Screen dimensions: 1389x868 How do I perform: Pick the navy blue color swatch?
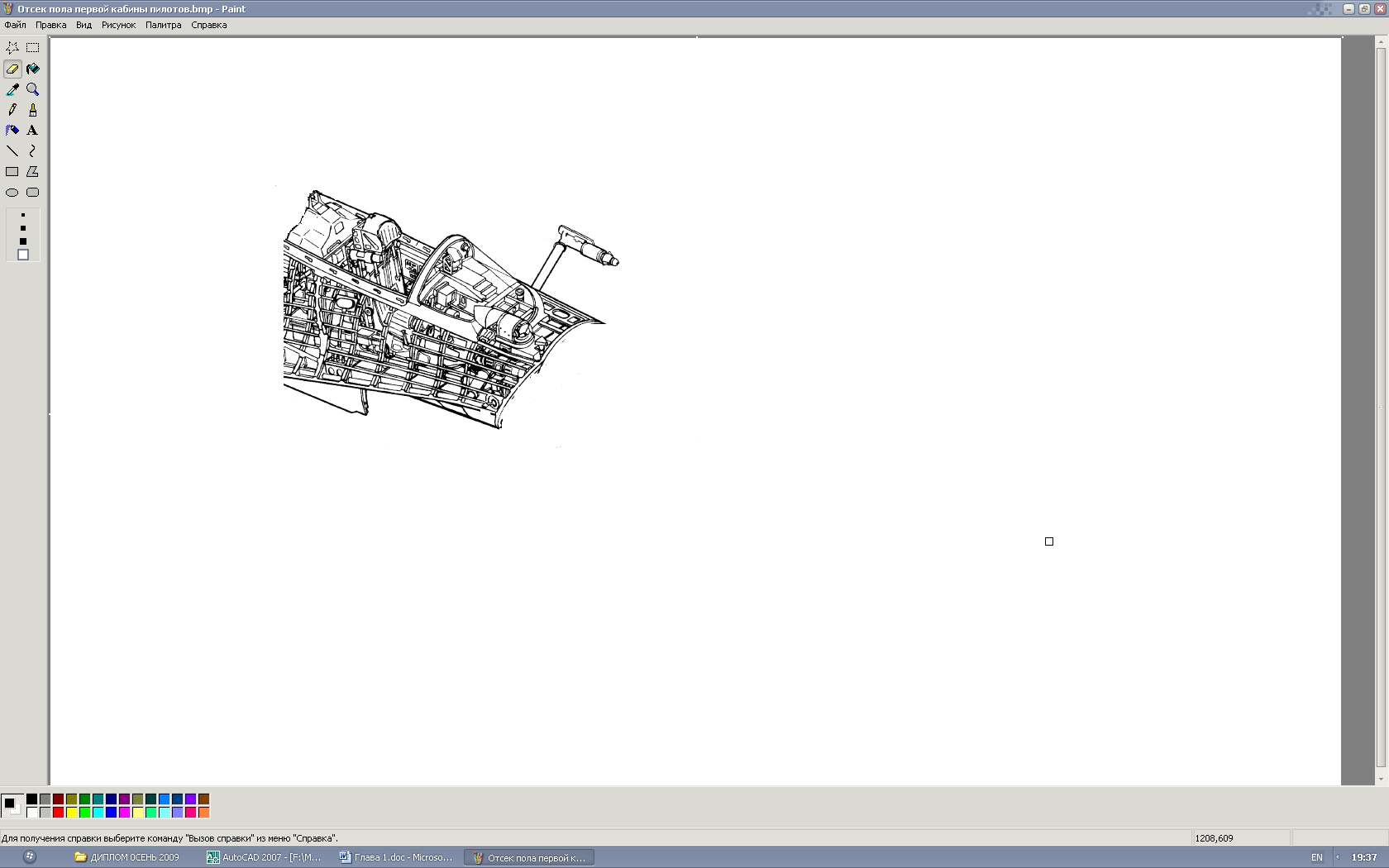112,799
